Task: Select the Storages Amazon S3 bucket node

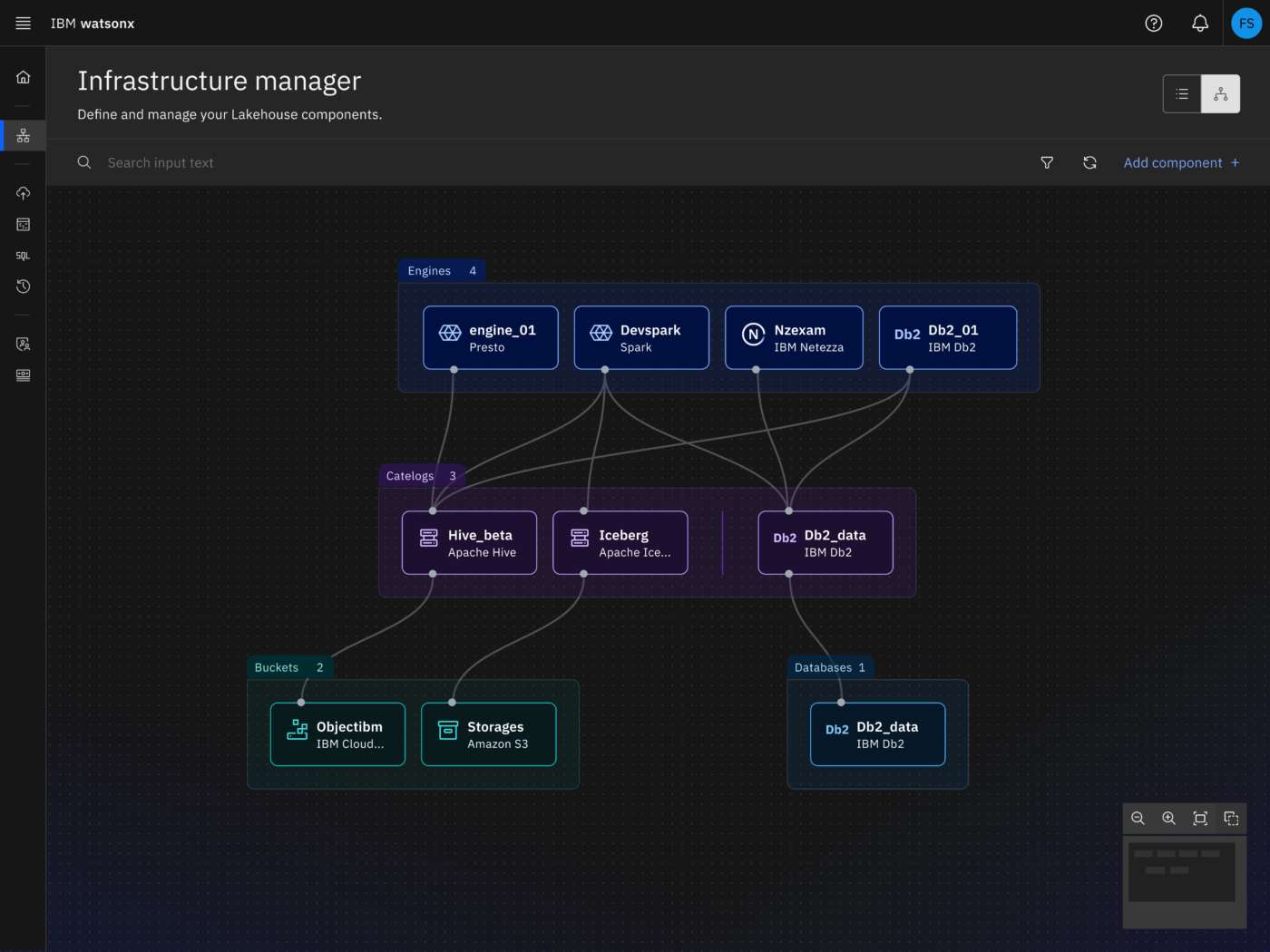Action: (x=489, y=734)
